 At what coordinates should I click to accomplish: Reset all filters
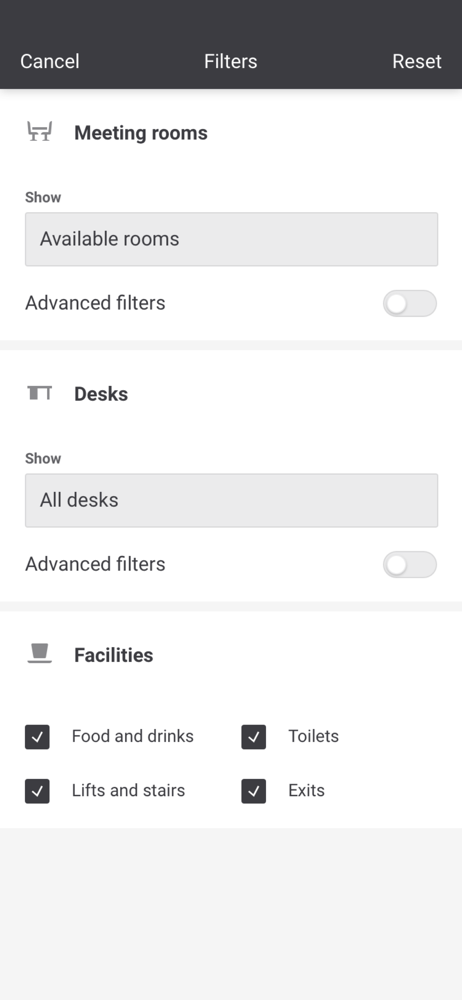pyautogui.click(x=417, y=61)
